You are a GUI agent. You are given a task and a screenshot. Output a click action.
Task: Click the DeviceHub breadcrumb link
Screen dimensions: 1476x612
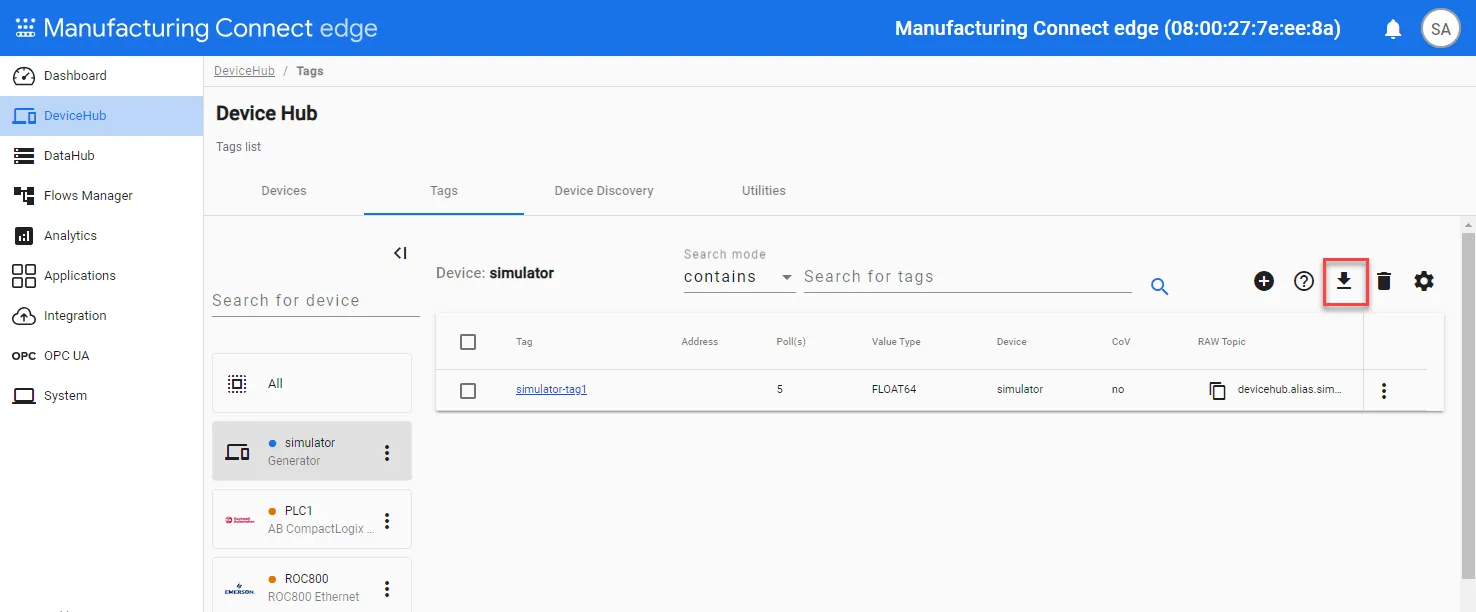click(x=244, y=71)
